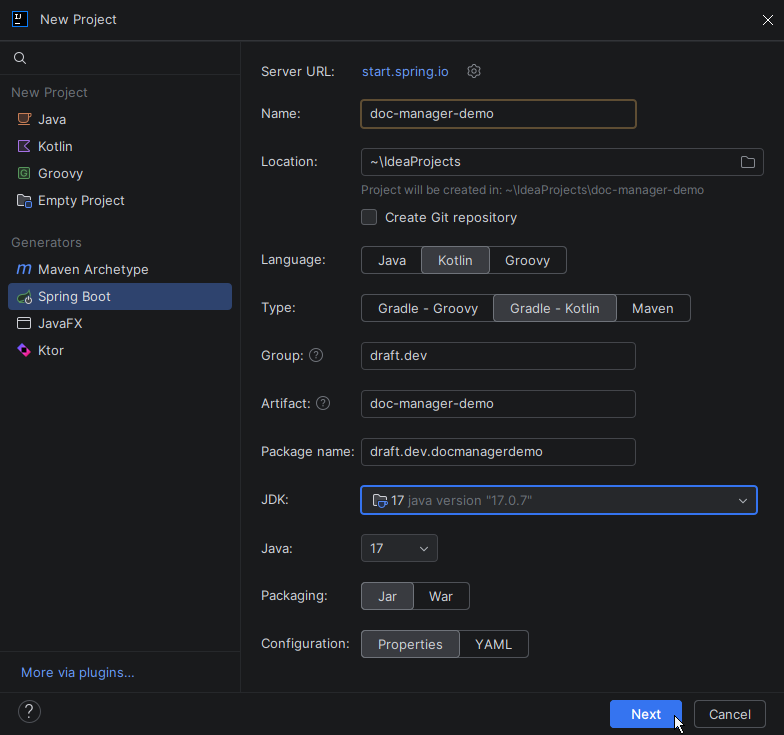Select the Groovy project type

[120, 174]
